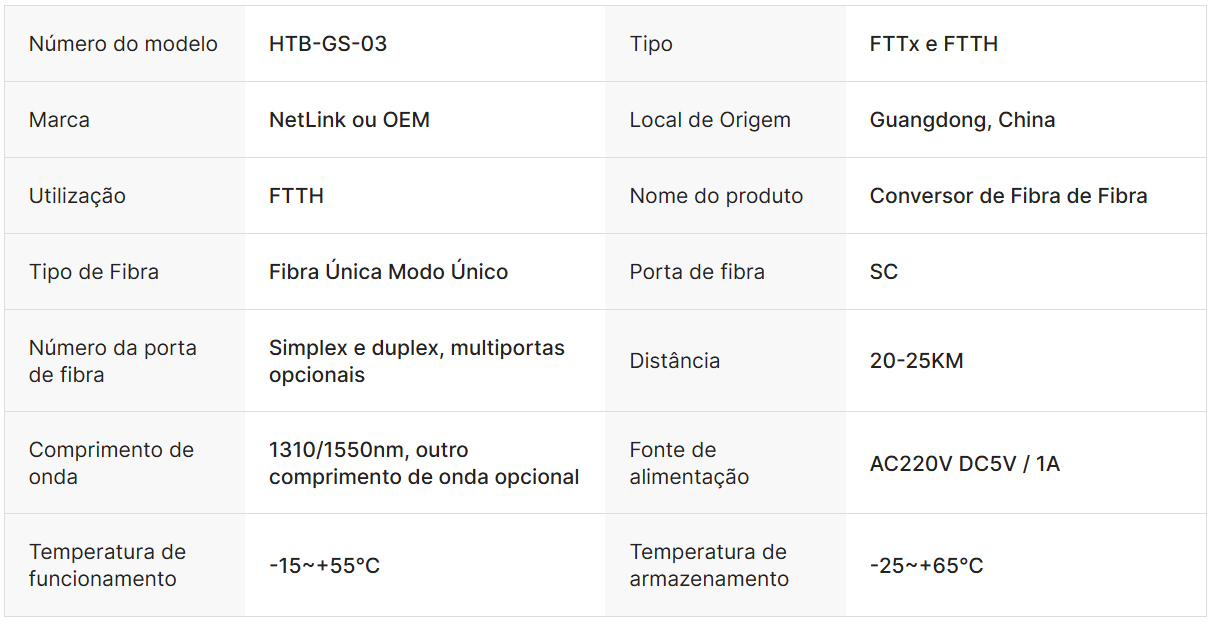1211x622 pixels.
Task: Select the -25~+65°C storage temperature value
Action: tap(926, 566)
